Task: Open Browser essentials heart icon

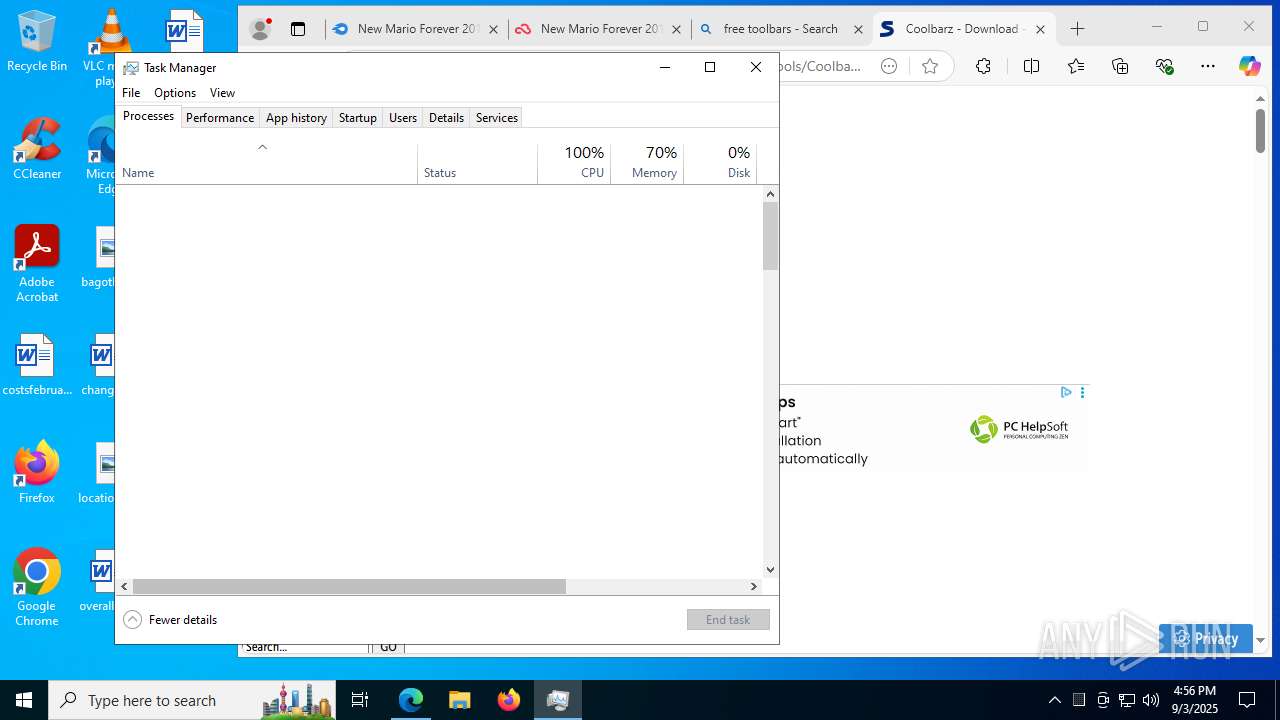Action: point(1164,66)
